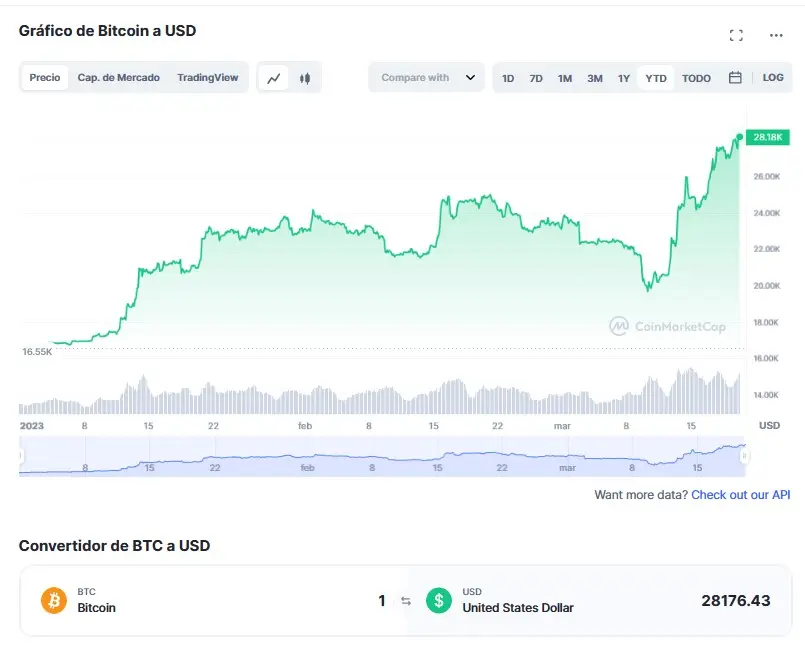Click the left handle of range slider
The width and height of the screenshot is (805, 652).
tap(20, 456)
